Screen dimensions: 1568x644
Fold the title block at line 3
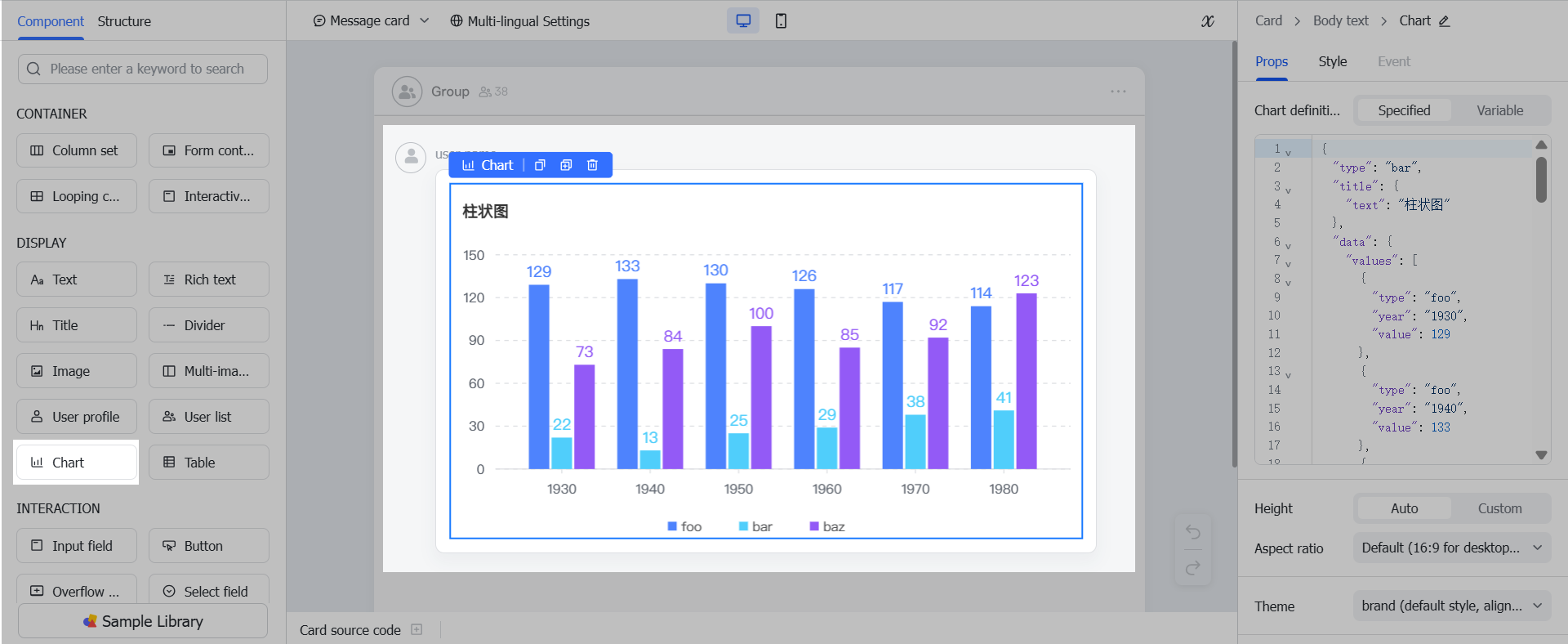click(x=1288, y=190)
